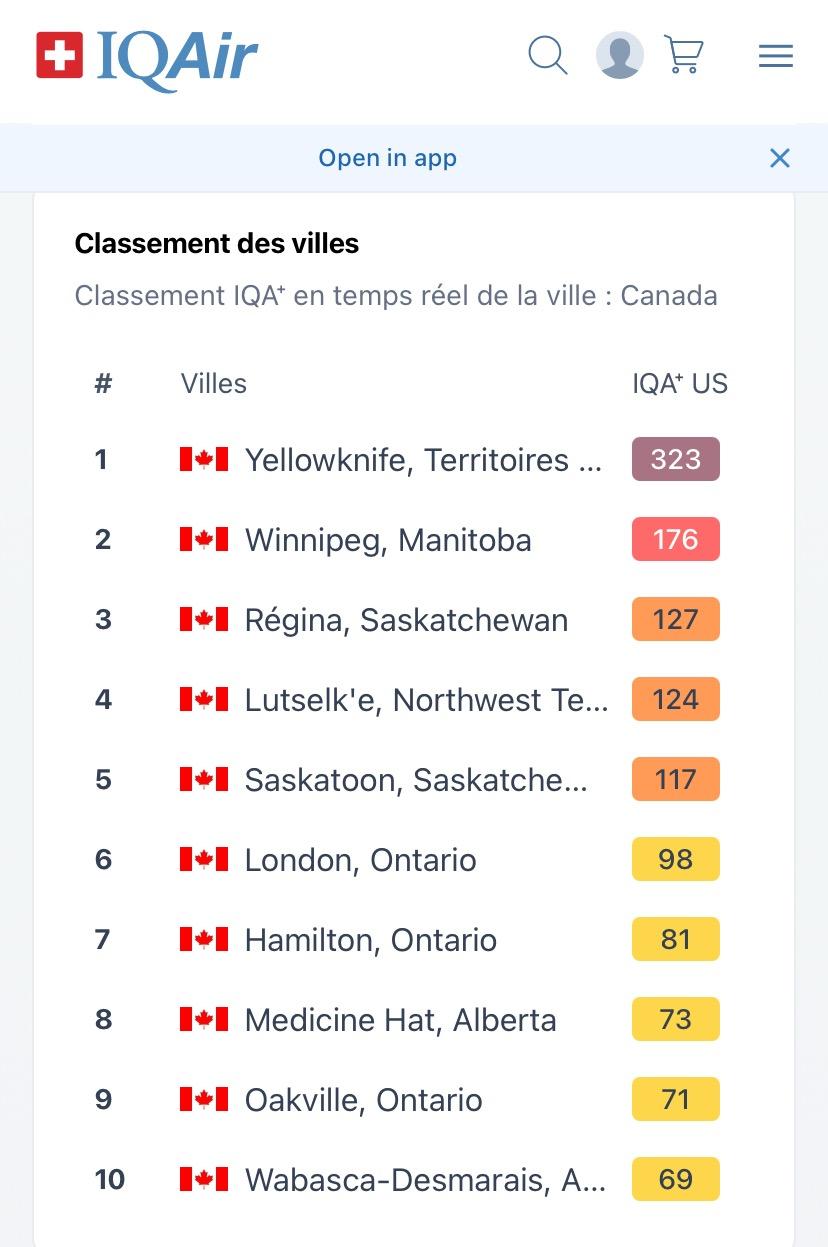Open the search magnifier icon
The width and height of the screenshot is (828, 1247).
pyautogui.click(x=547, y=55)
